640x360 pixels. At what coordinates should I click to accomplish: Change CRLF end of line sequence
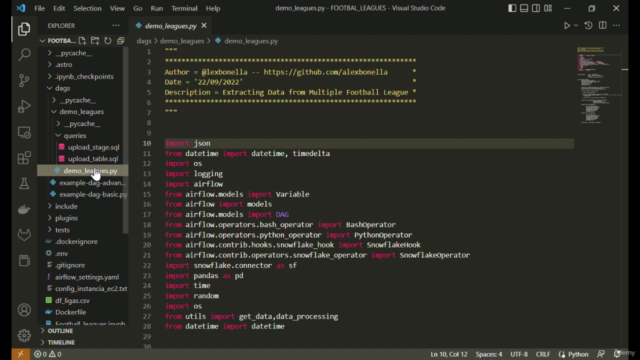(542, 354)
